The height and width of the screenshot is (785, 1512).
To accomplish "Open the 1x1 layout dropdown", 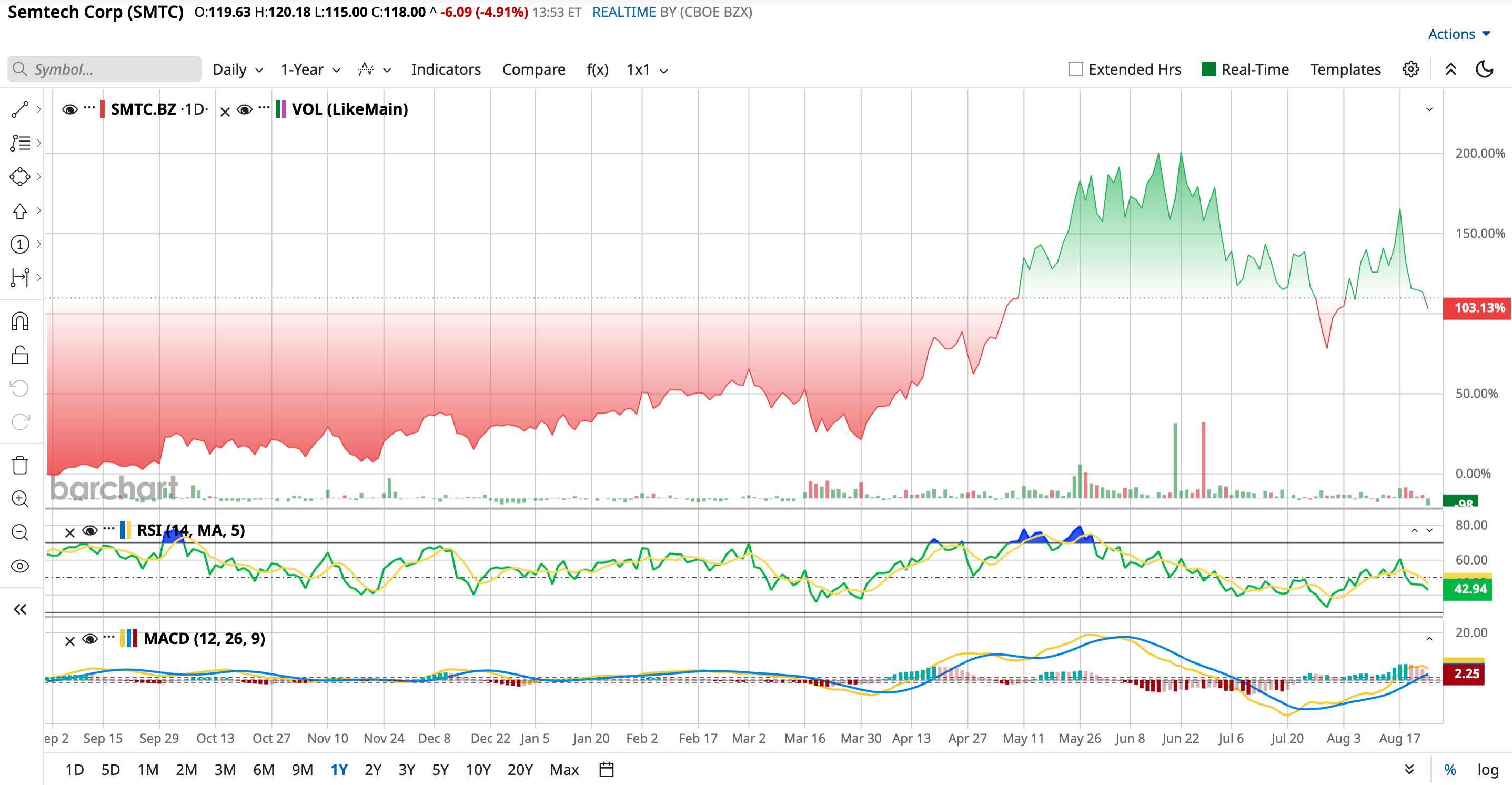I will tap(648, 70).
